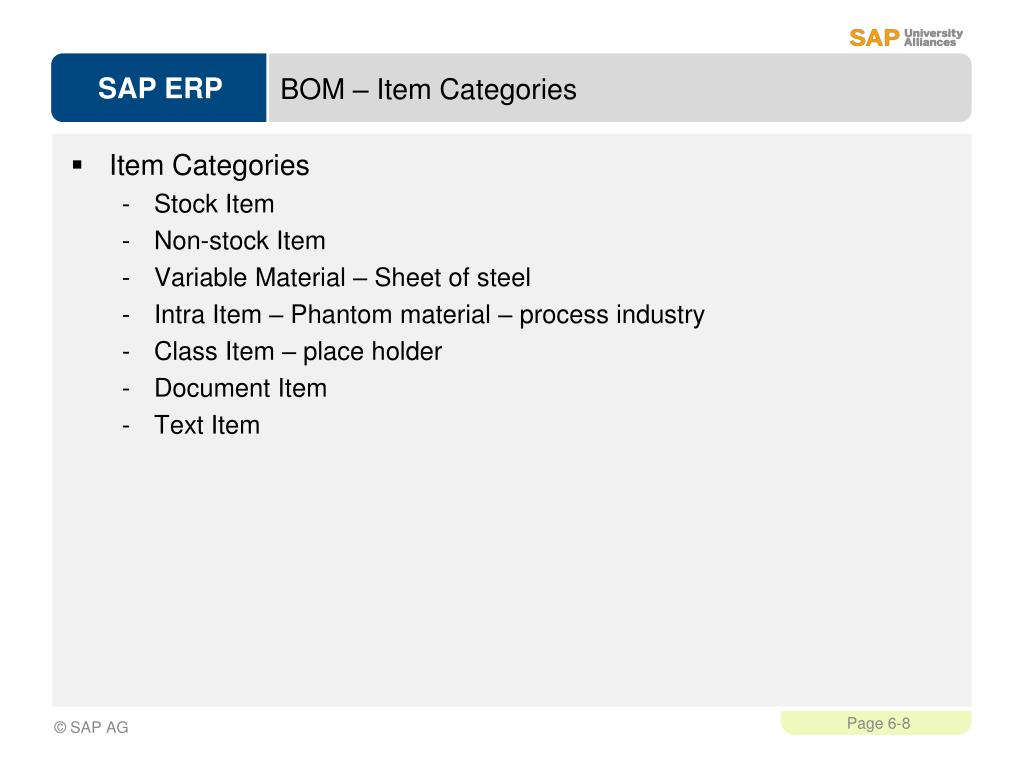This screenshot has width=1024, height=768.
Task: Click the © SAP AG copyright text
Action: coord(91,727)
